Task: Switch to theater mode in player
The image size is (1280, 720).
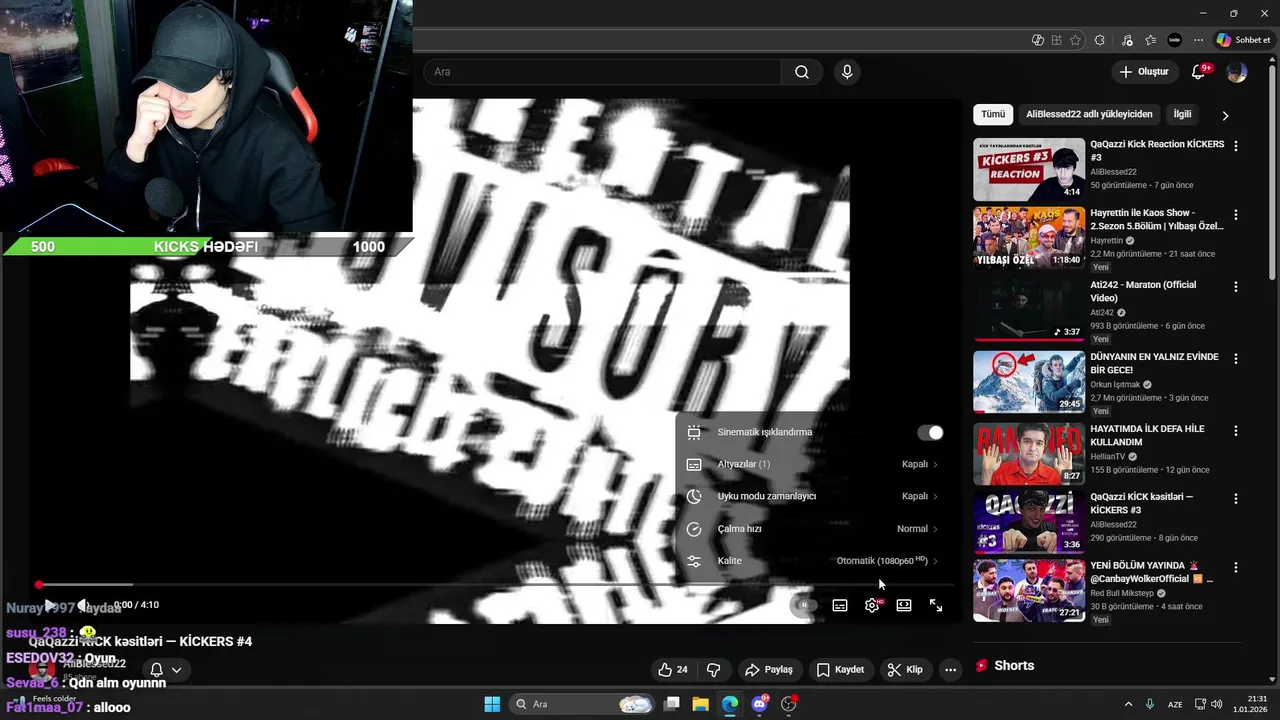Action: 904,605
